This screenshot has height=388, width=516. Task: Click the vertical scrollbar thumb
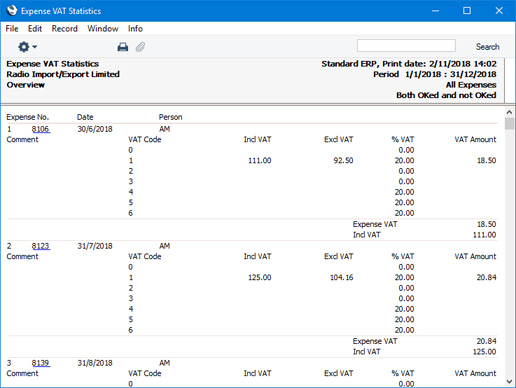[x=509, y=124]
